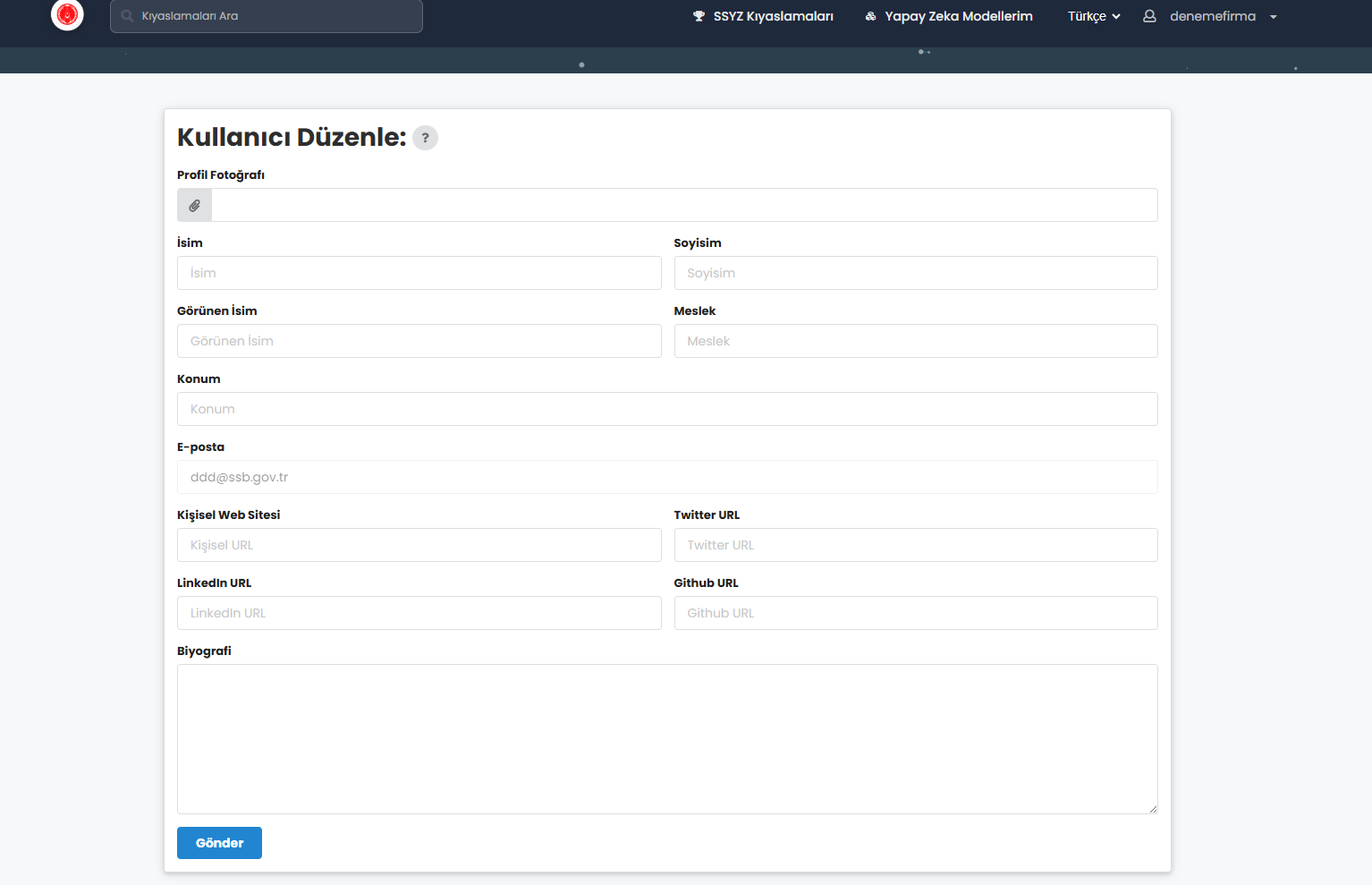Viewport: 1372px width, 885px height.
Task: Expand the denemefirma account menu
Action: [1273, 17]
